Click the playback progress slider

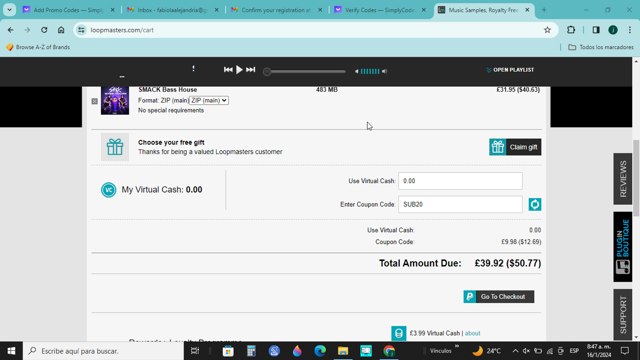pyautogui.click(x=304, y=71)
